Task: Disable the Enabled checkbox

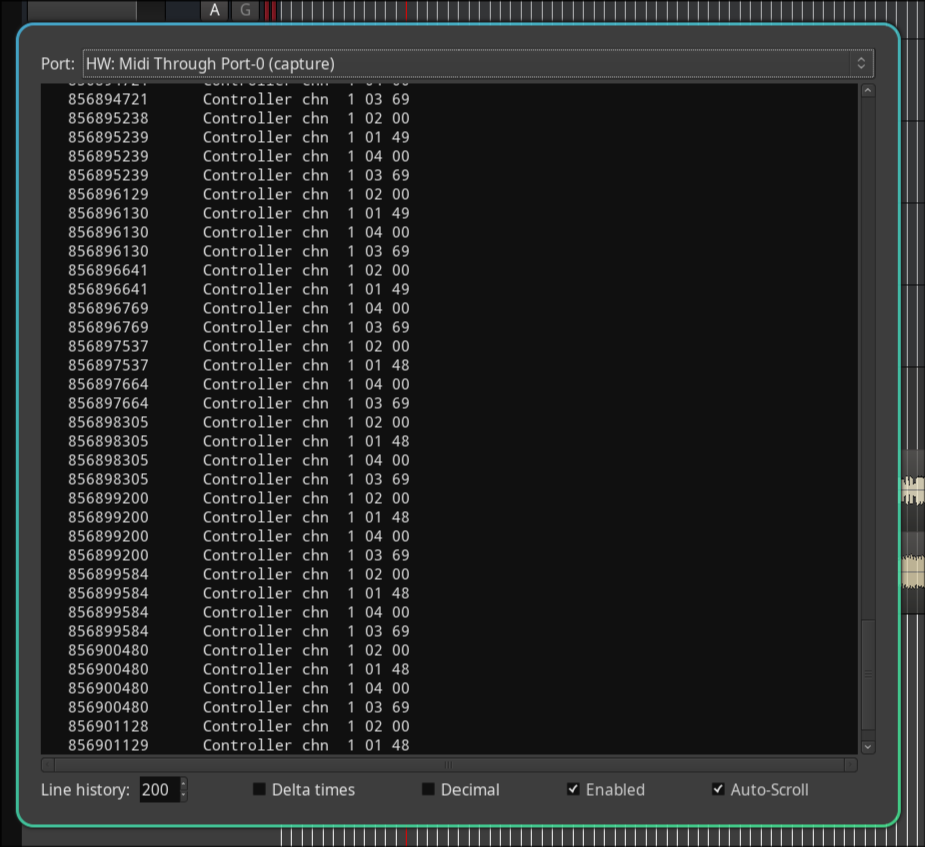Action: pos(573,789)
